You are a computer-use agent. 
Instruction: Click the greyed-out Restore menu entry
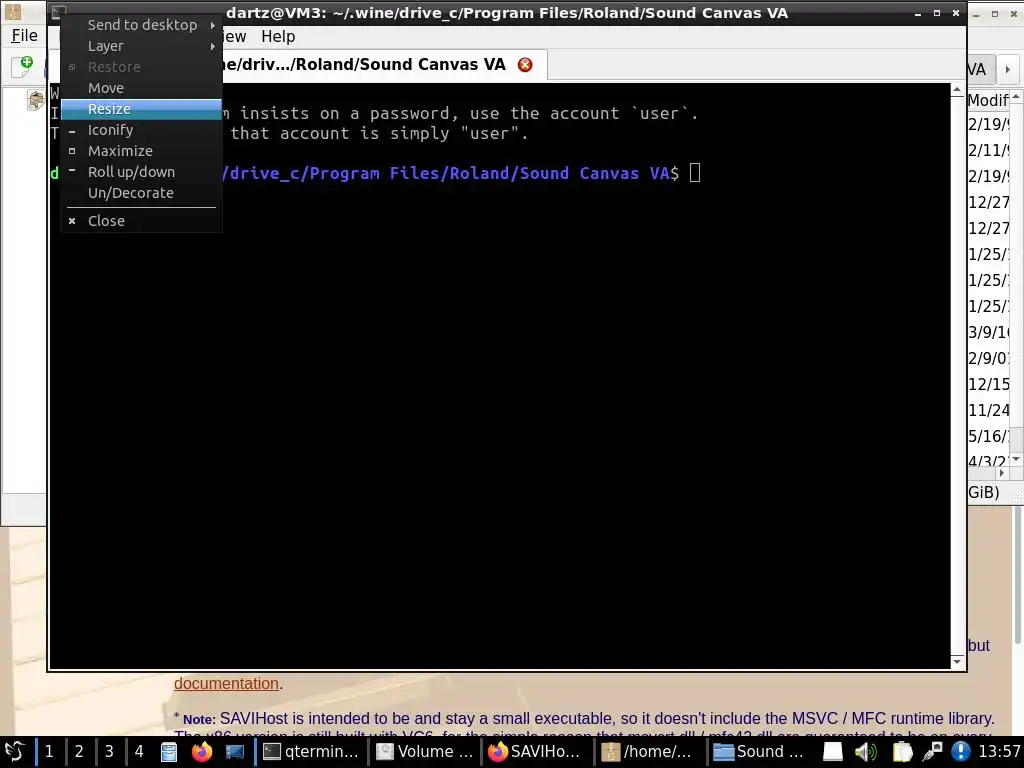pyautogui.click(x=141, y=67)
